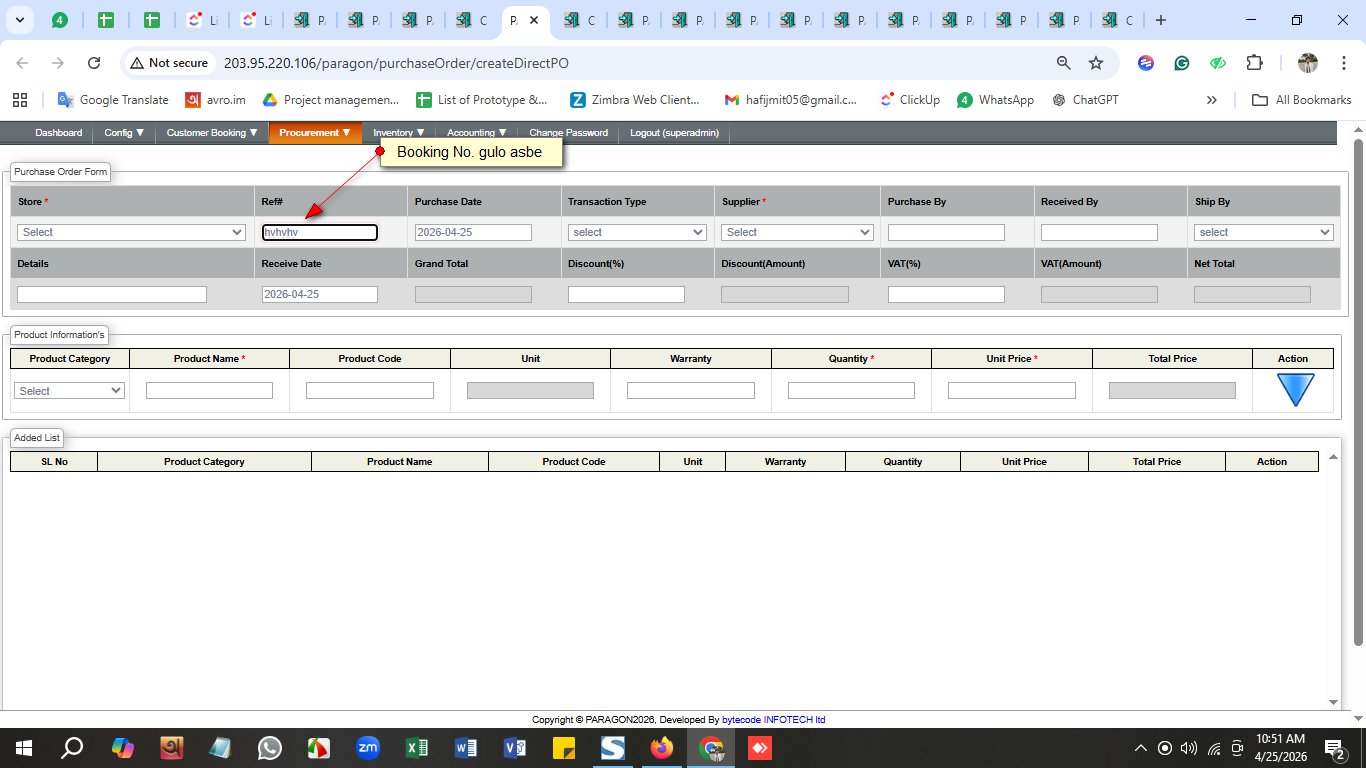Screen dimensions: 1366x768
Task: Open the Procurement menu
Action: click(x=314, y=133)
